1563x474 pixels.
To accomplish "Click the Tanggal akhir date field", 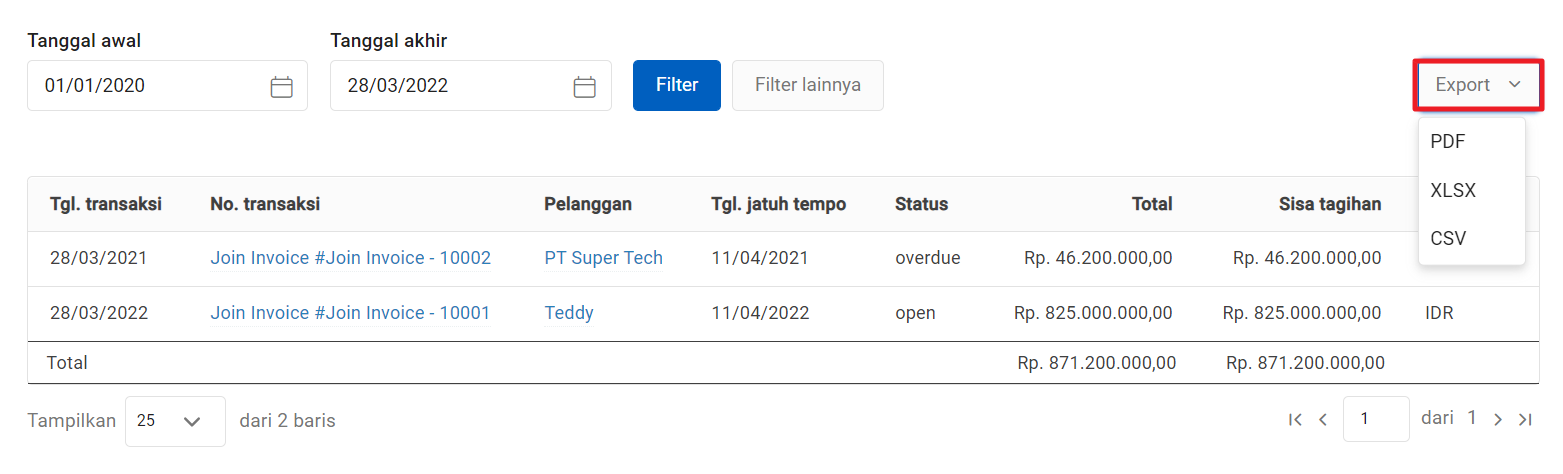I will coord(448,86).
